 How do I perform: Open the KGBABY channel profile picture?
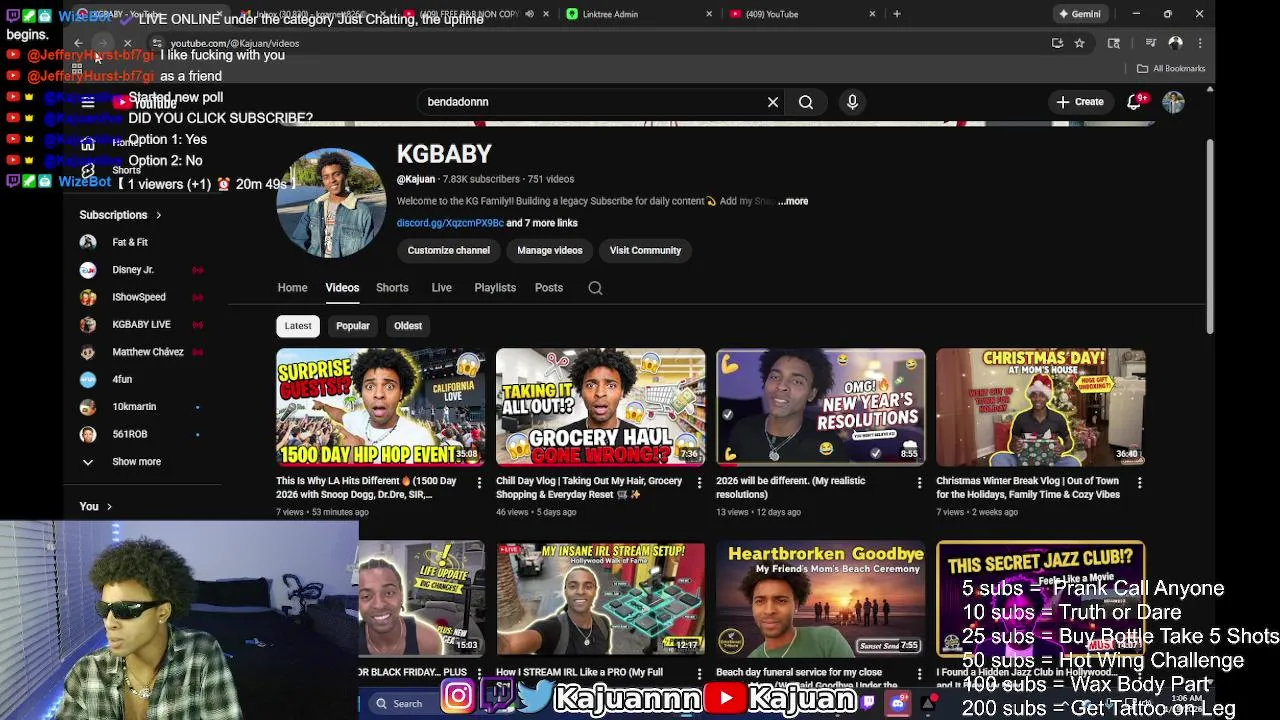point(331,203)
